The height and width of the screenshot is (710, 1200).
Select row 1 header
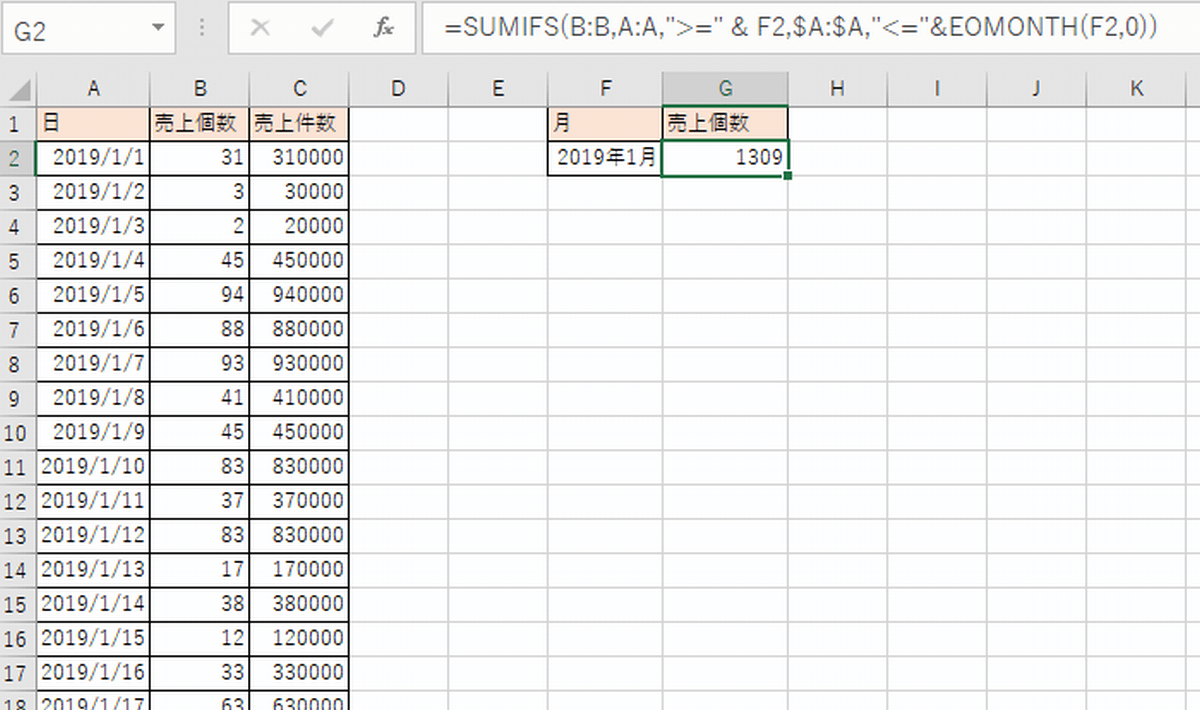coord(17,122)
